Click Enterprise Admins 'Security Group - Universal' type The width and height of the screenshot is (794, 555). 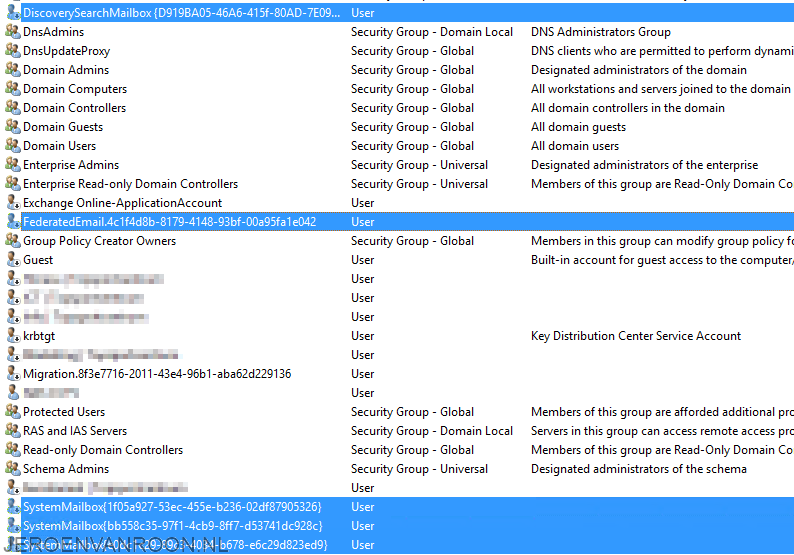(419, 165)
